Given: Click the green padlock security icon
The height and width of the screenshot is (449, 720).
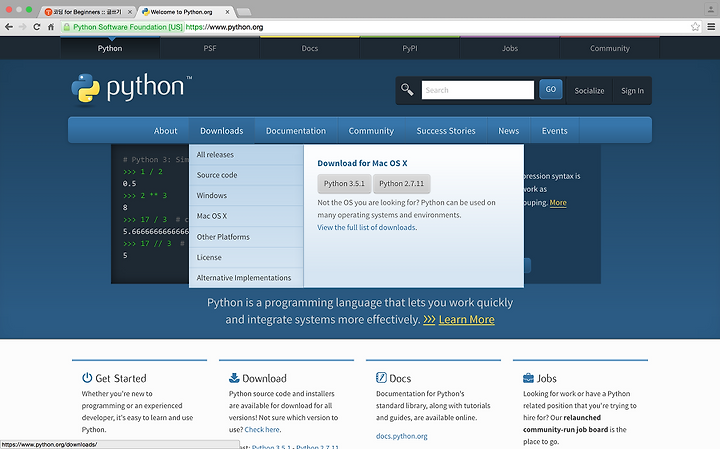Looking at the screenshot, I should tap(67, 27).
